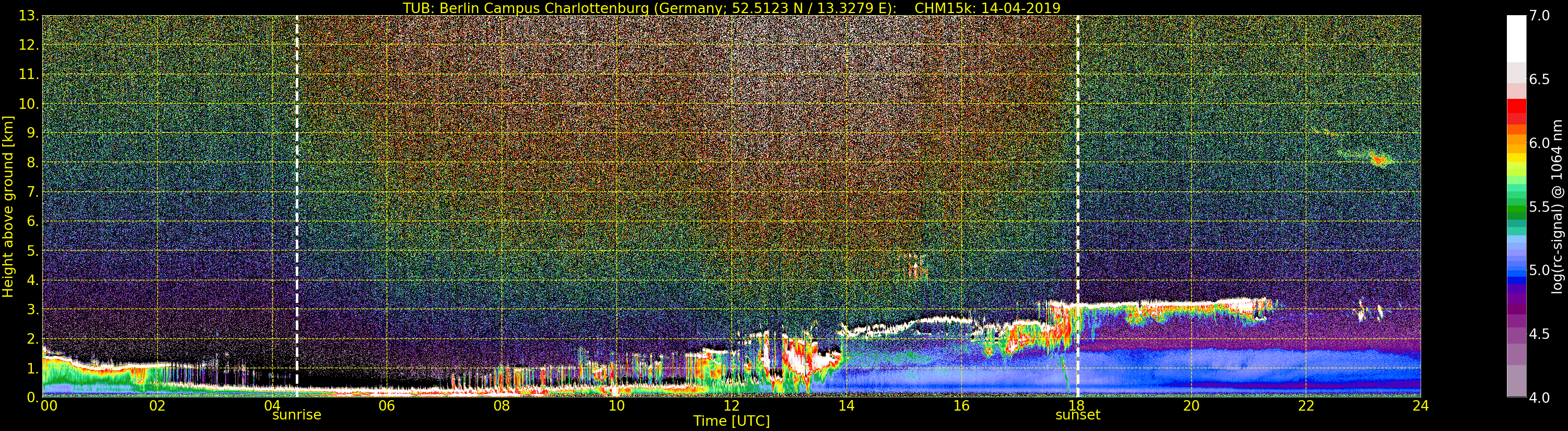This screenshot has width=1568, height=431.
Task: Click the plot title 'TUB: Berlin Campus Charlottenburg'
Action: click(x=525, y=8)
